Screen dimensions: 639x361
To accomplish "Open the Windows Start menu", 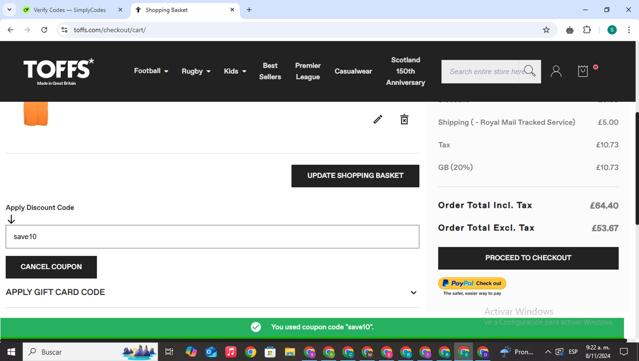I will [11, 352].
